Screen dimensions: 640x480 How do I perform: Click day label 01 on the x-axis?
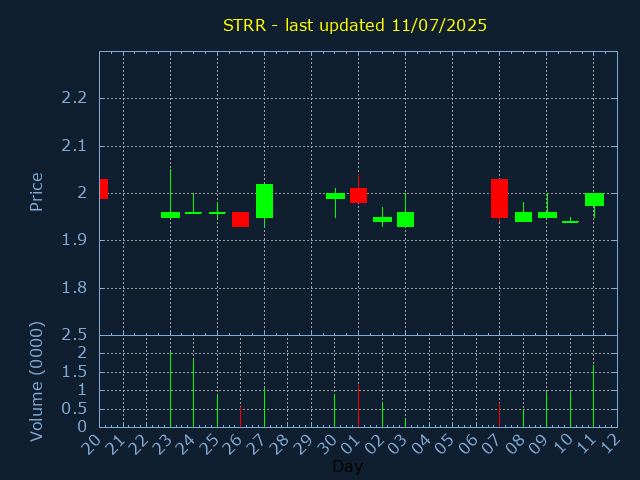(x=350, y=444)
